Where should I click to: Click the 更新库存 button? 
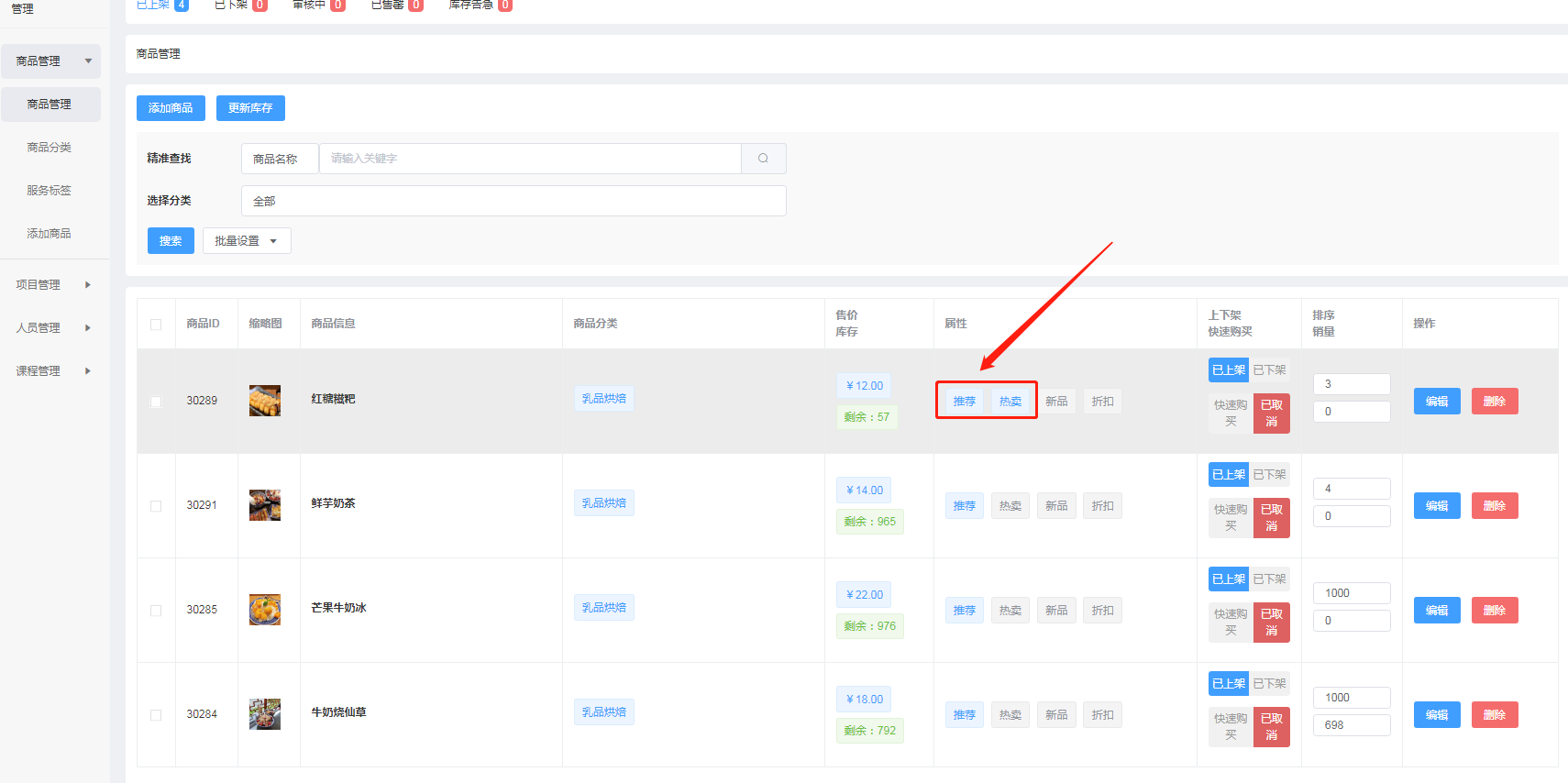pyautogui.click(x=250, y=108)
